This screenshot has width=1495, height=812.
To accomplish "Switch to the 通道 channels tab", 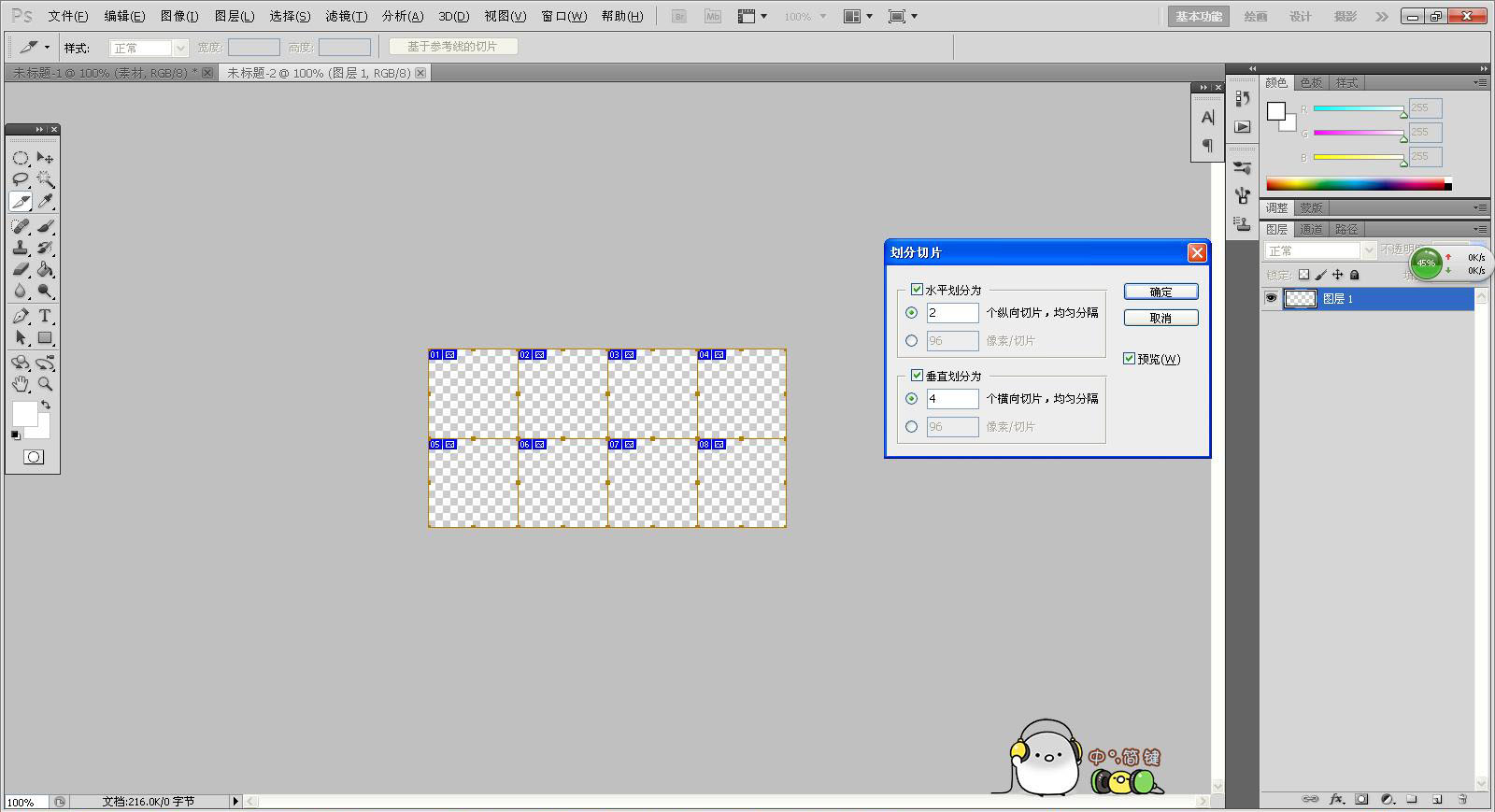I will [1311, 229].
